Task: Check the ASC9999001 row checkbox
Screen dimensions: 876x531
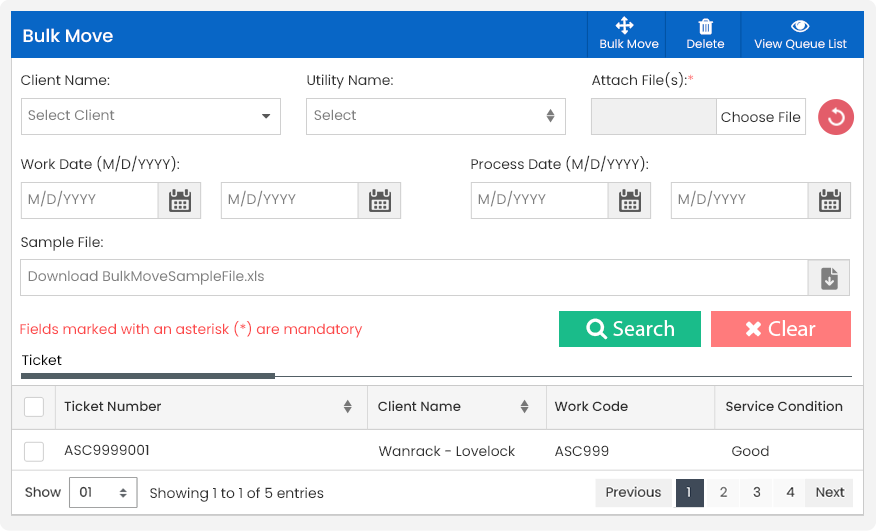Action: click(x=34, y=451)
